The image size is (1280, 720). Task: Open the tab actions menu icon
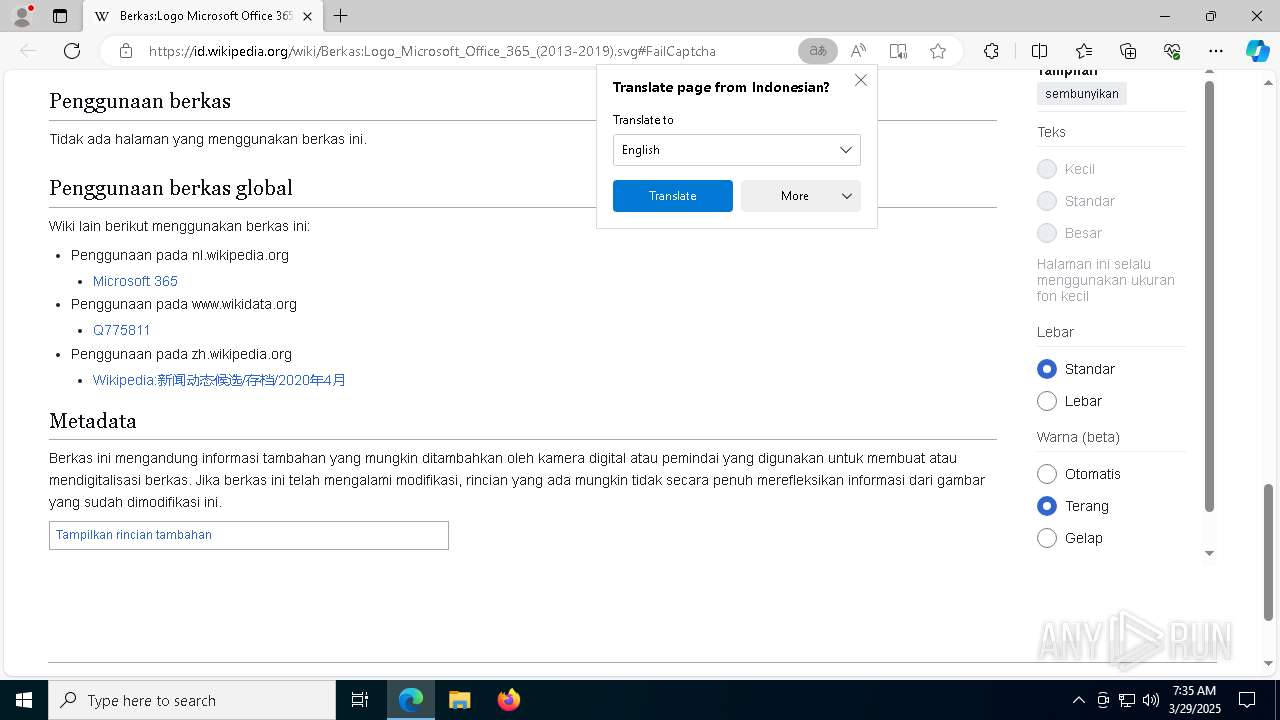coord(60,16)
